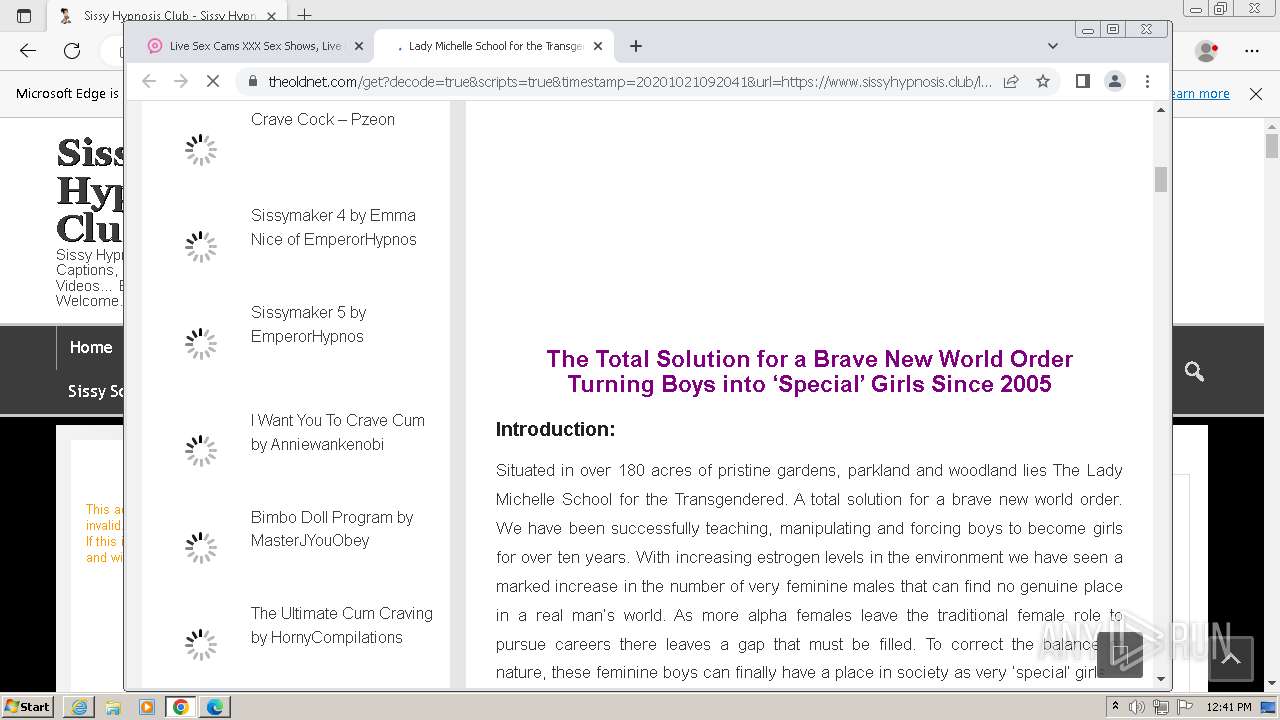Click the 12:41 PM clock
The image size is (1280, 720).
tap(1229, 707)
